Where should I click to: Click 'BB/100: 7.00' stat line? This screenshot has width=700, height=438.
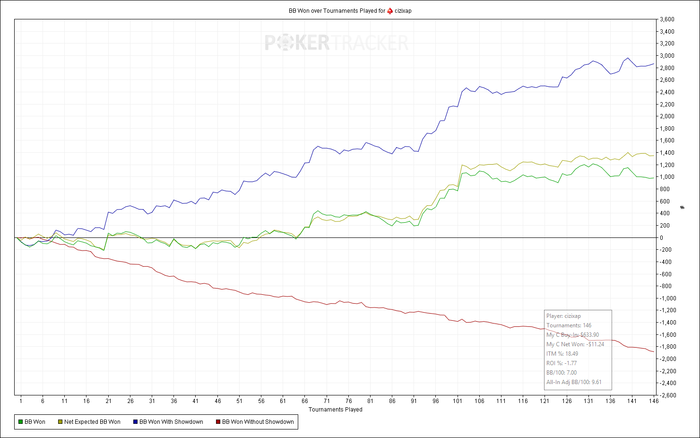[562, 373]
